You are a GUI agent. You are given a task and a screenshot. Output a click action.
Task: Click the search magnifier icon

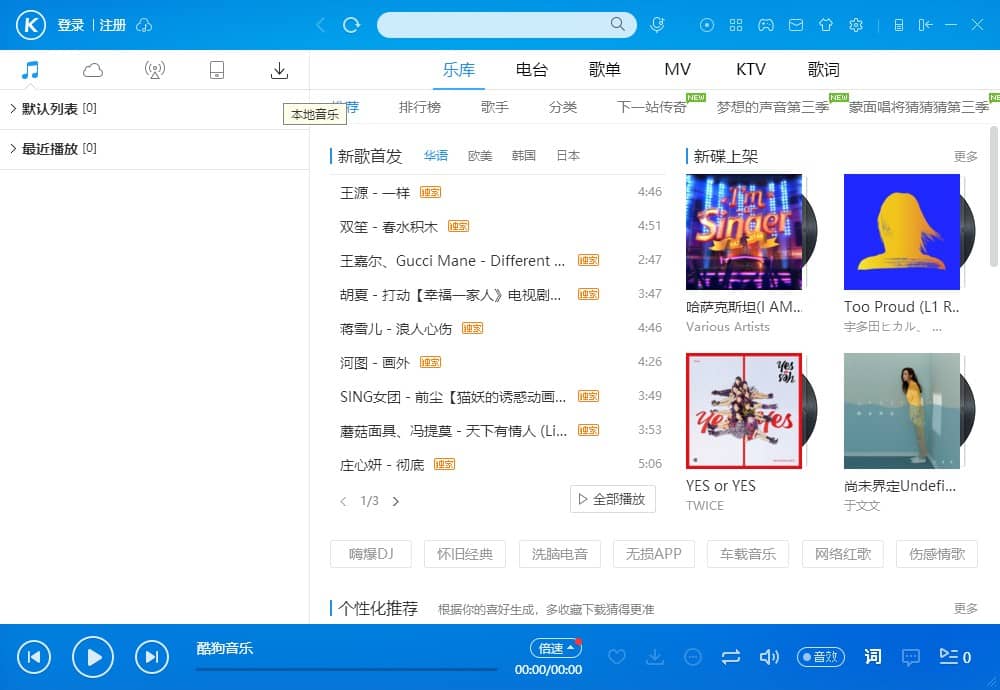(x=617, y=24)
